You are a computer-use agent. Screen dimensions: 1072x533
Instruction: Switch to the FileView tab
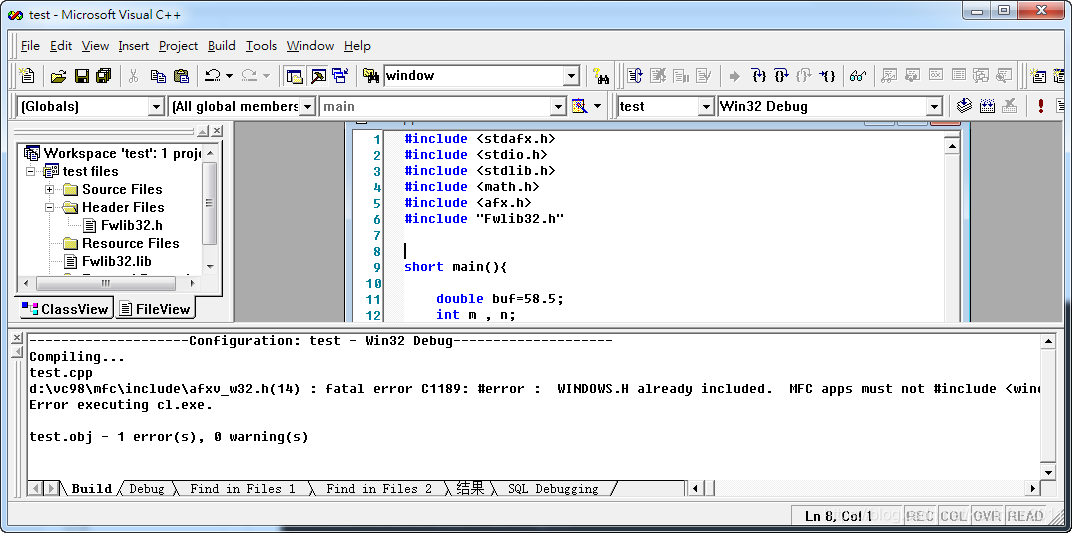click(x=155, y=309)
